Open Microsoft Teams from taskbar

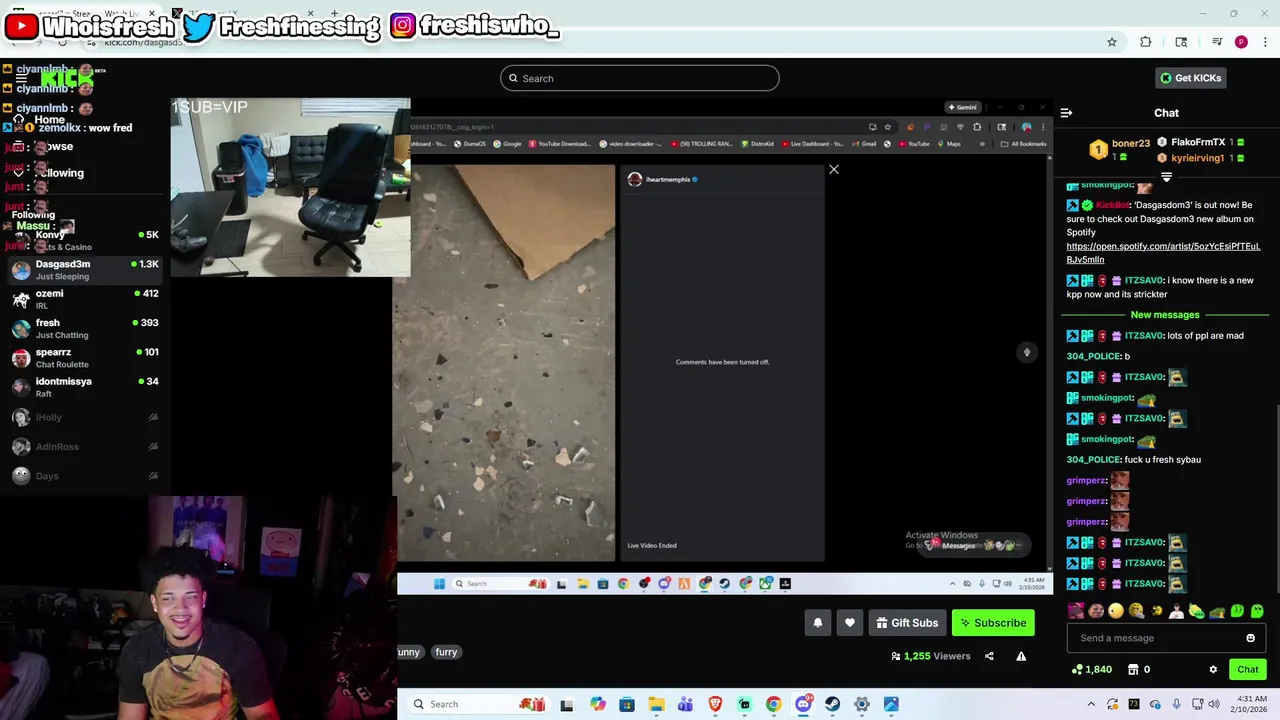pos(685,704)
